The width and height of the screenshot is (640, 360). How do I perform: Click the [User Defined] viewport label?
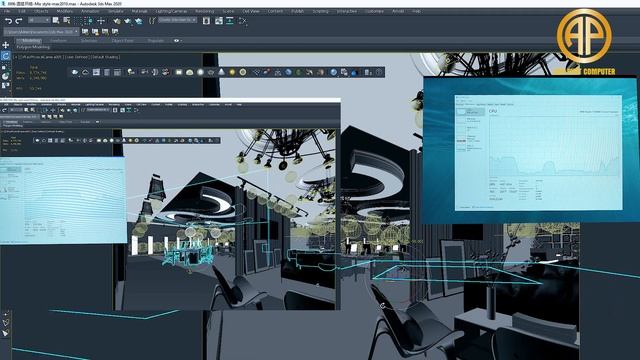77,57
